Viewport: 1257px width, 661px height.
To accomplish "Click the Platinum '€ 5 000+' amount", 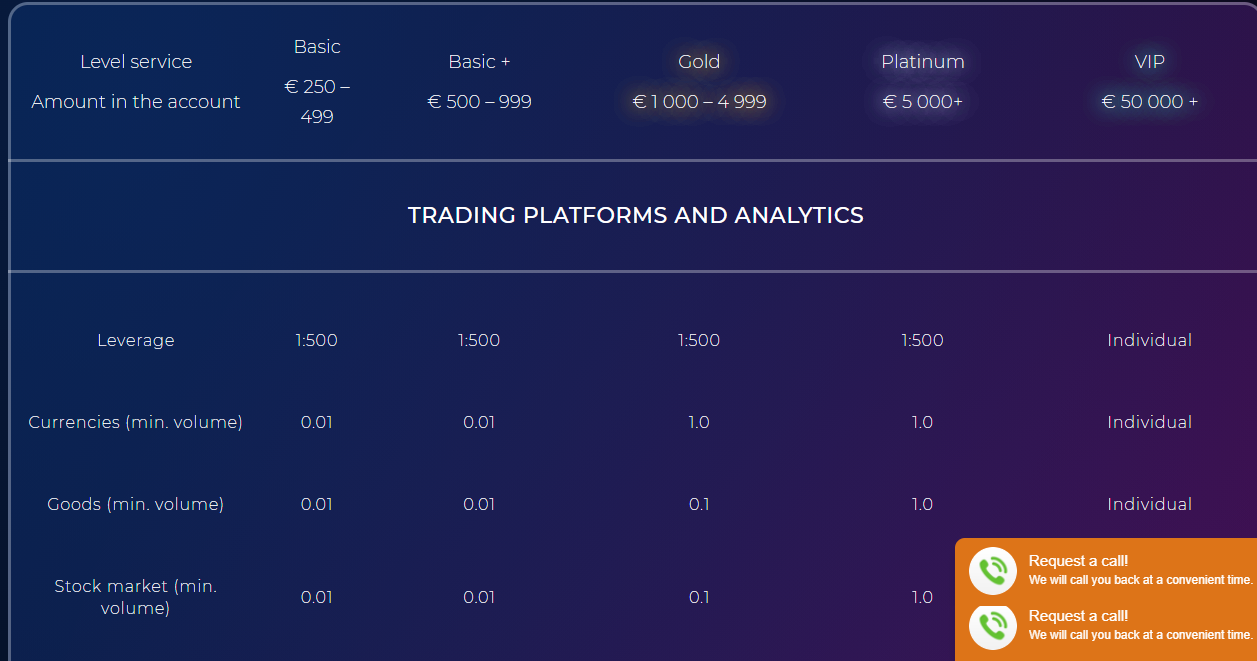I will point(922,102).
